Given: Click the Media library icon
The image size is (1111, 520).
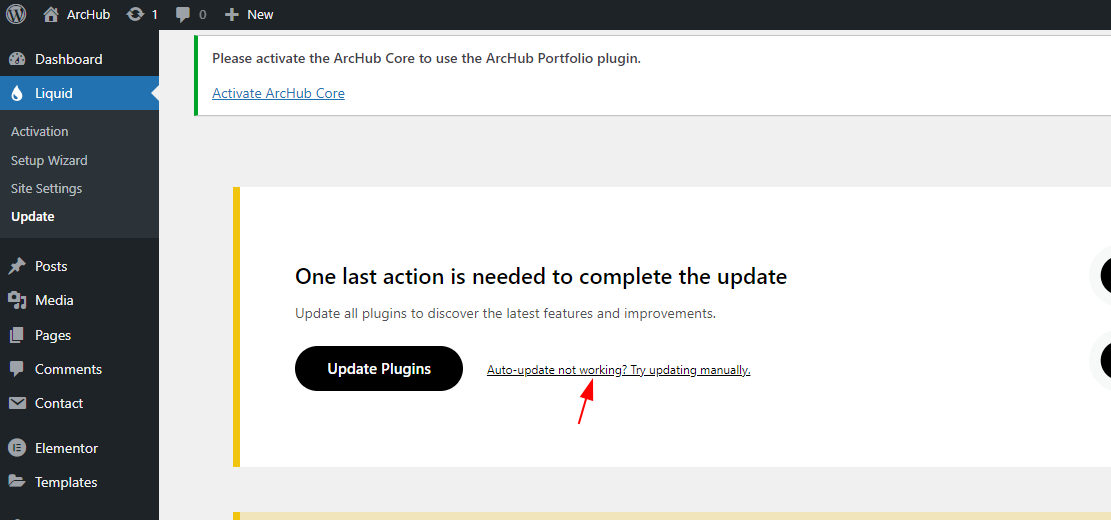Looking at the screenshot, I should coord(17,301).
